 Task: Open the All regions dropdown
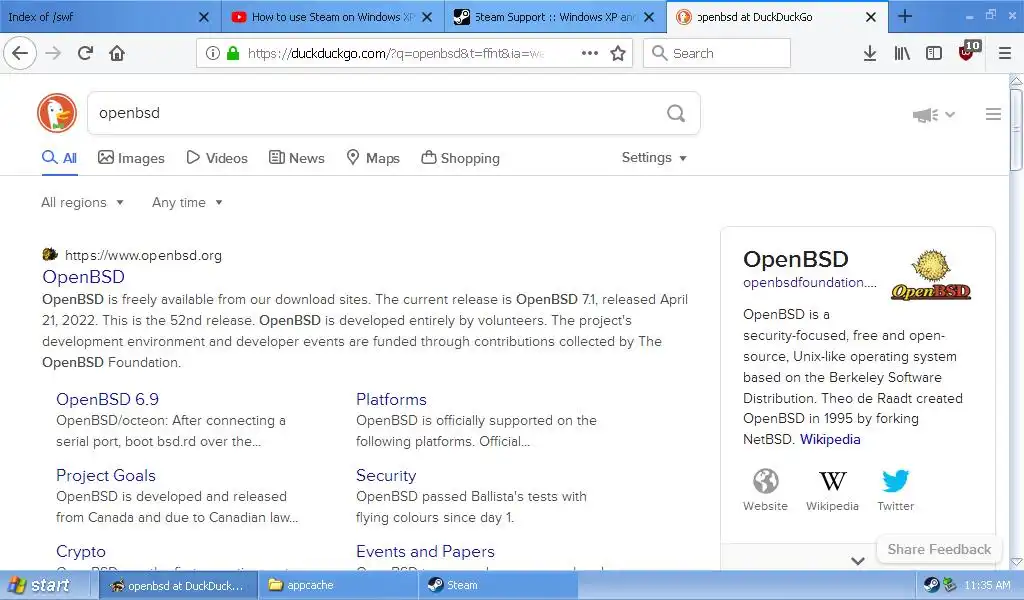82,202
